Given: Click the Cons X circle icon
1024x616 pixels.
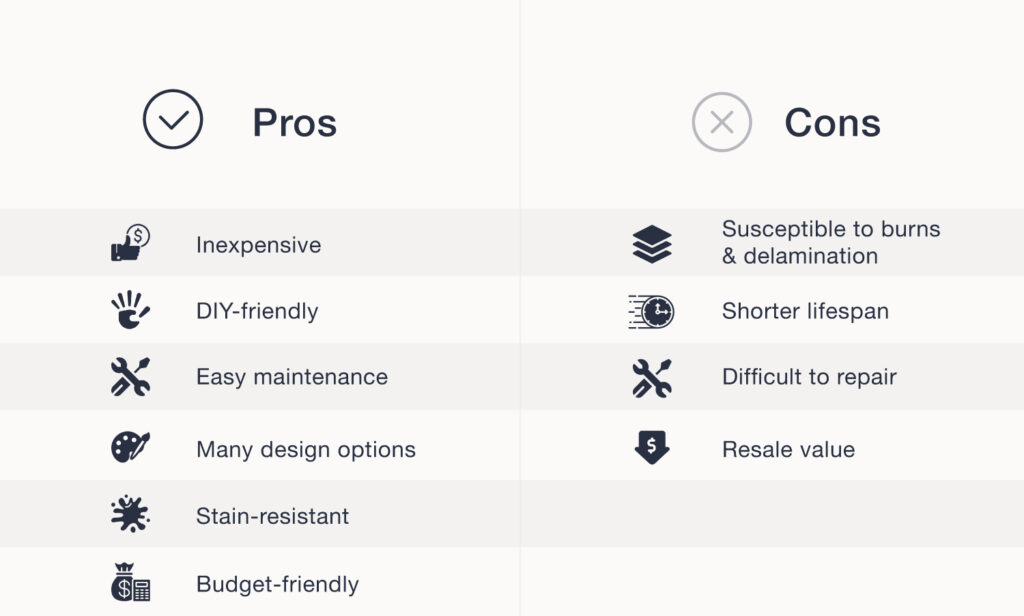Looking at the screenshot, I should (x=721, y=122).
